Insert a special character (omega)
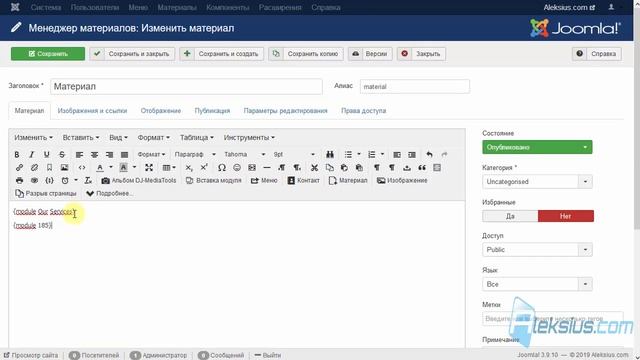The width and height of the screenshot is (640, 360). click(x=222, y=168)
